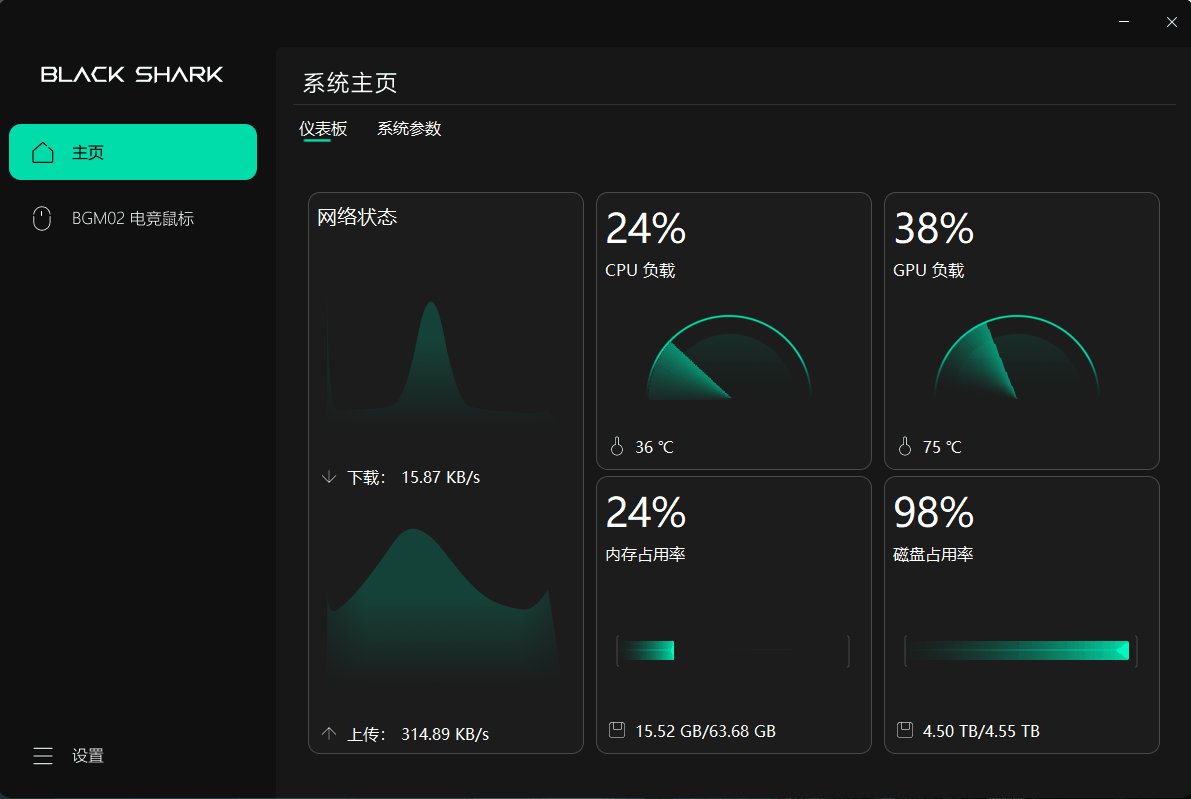Image resolution: width=1191 pixels, height=799 pixels.
Task: Click the upload speed graph
Action: [444, 602]
